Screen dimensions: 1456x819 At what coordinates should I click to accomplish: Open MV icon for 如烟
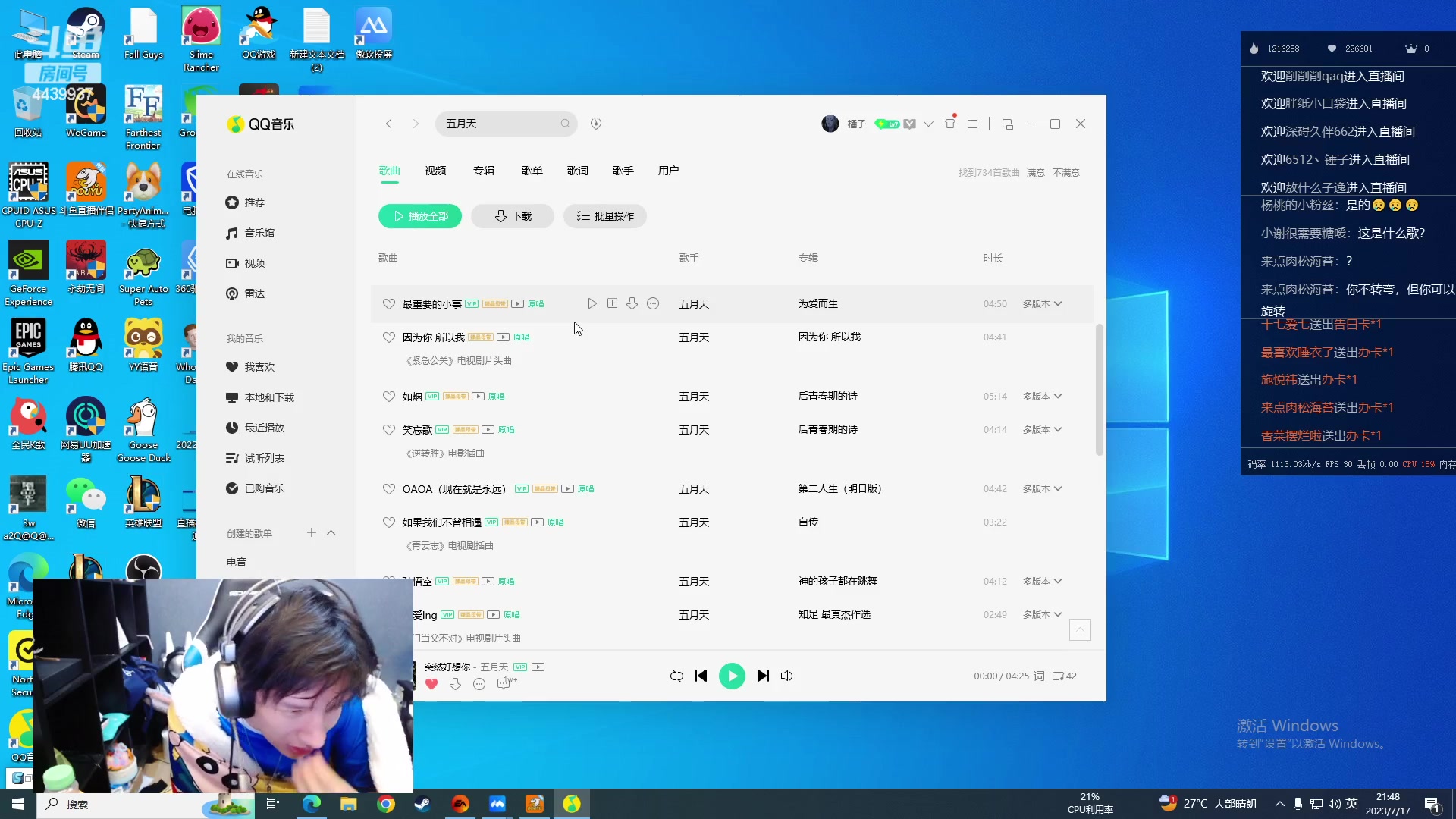click(x=478, y=396)
